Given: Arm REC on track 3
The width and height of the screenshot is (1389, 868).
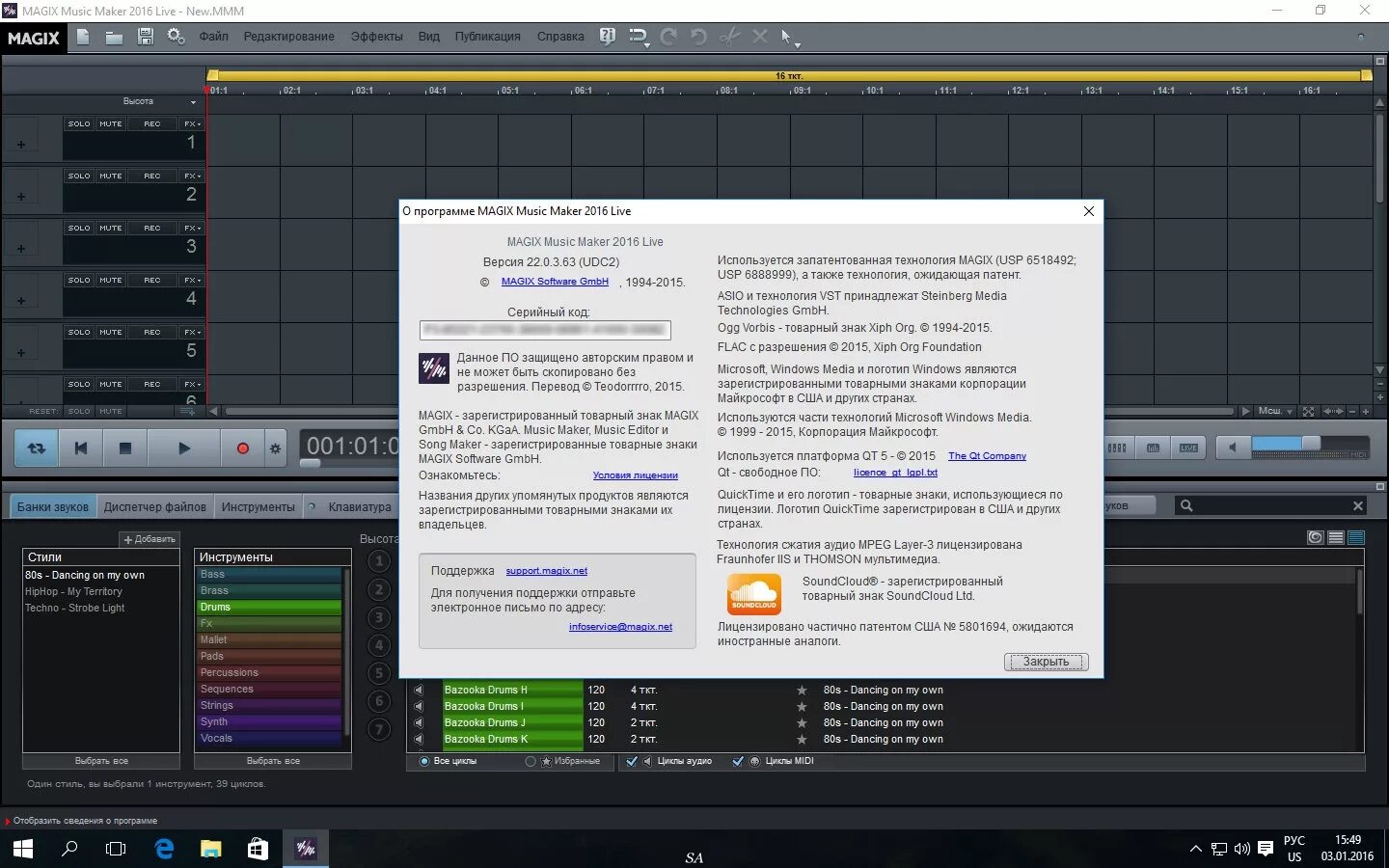Looking at the screenshot, I should click(152, 228).
